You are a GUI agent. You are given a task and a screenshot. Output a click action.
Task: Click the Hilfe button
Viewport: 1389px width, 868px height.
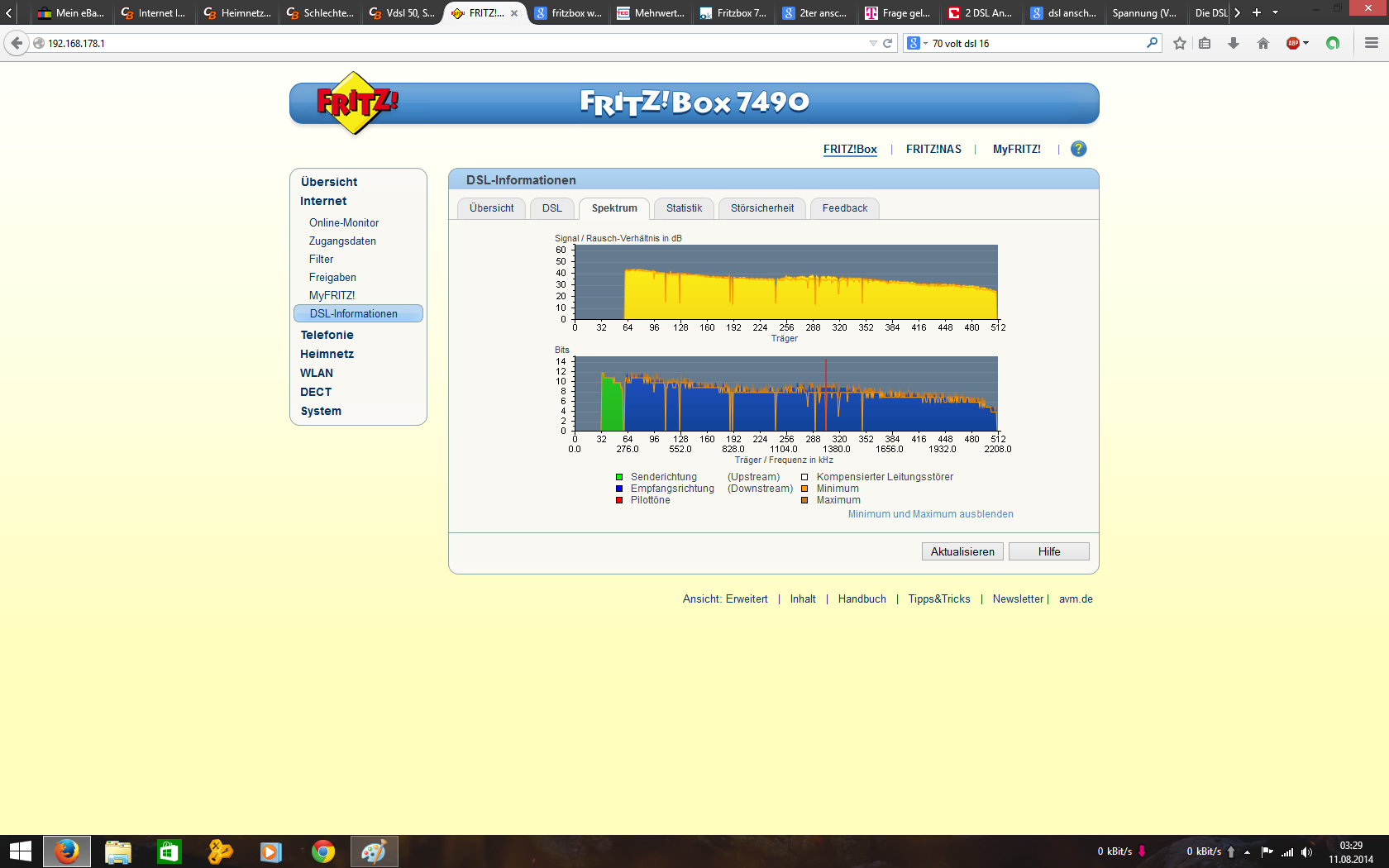pos(1049,551)
